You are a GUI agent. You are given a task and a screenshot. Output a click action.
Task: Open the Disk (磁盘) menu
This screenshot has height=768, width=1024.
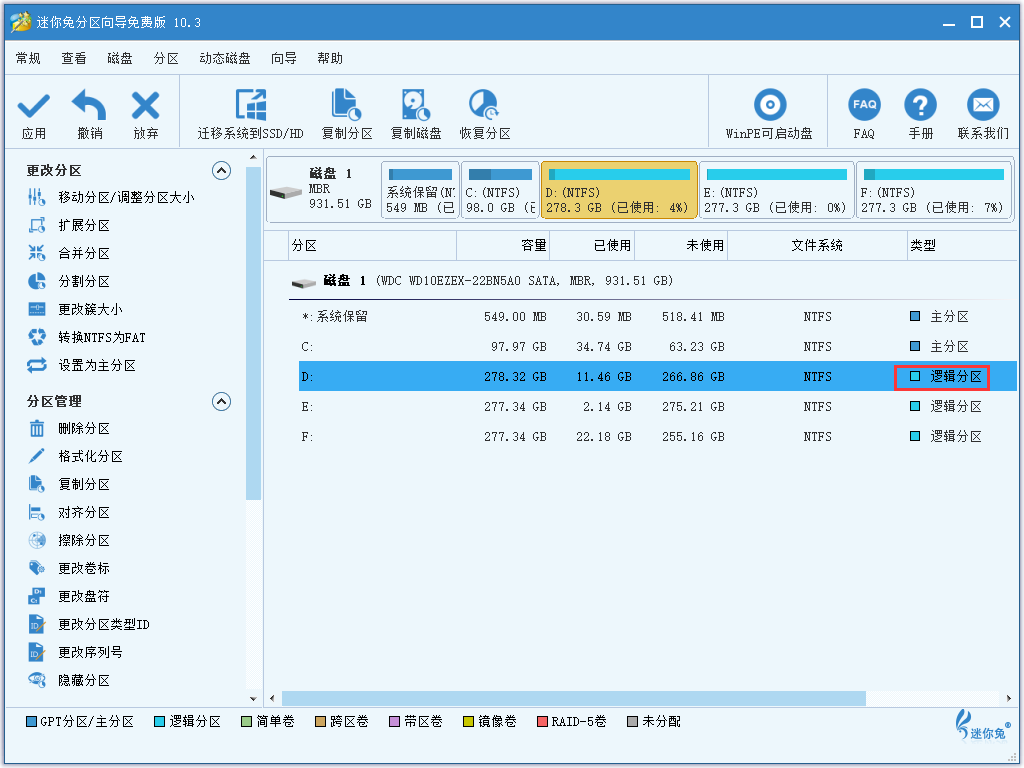pos(120,59)
